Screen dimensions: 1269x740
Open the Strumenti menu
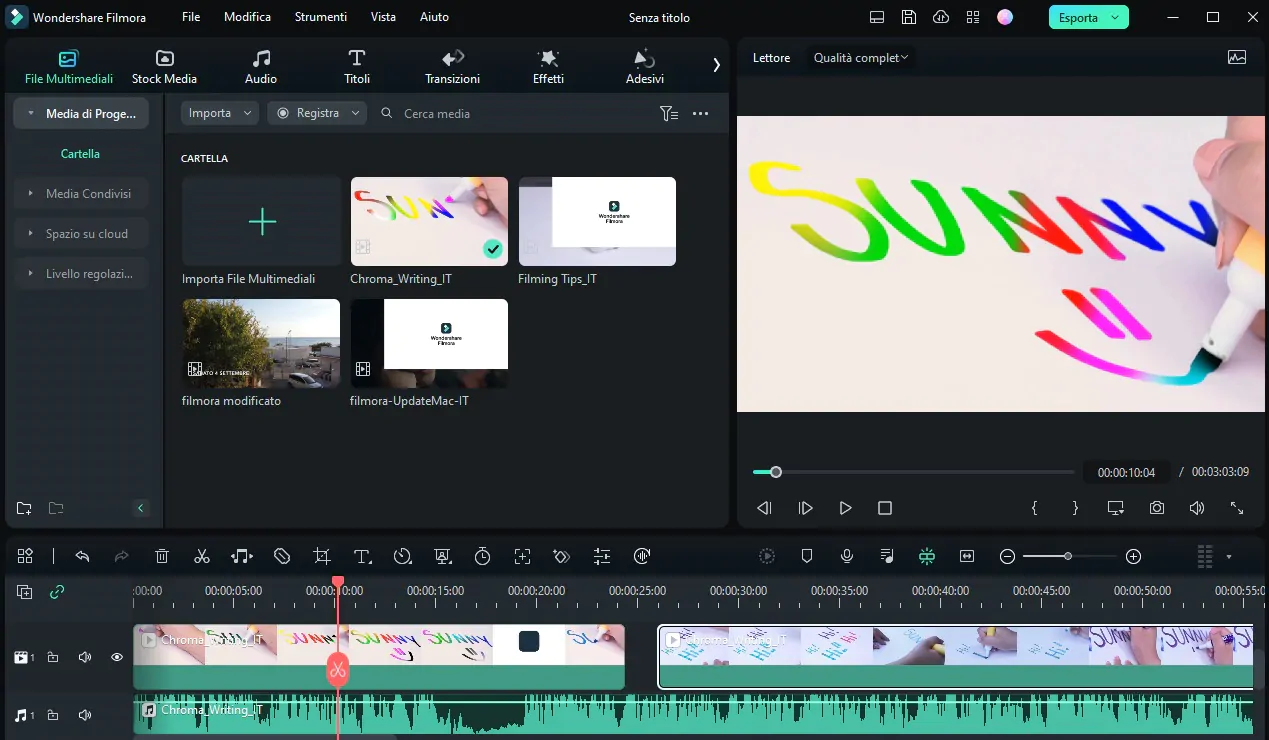(x=321, y=17)
